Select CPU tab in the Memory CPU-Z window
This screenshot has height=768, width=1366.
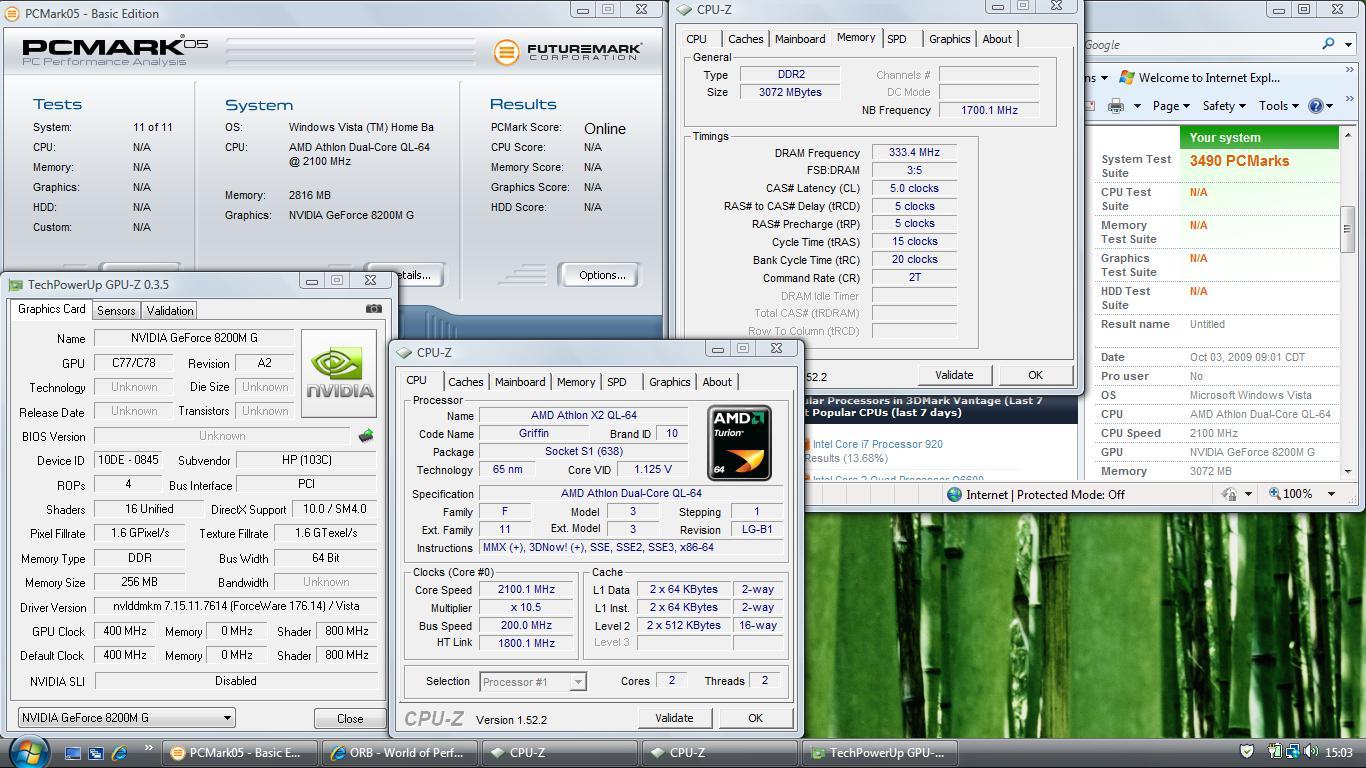(697, 39)
